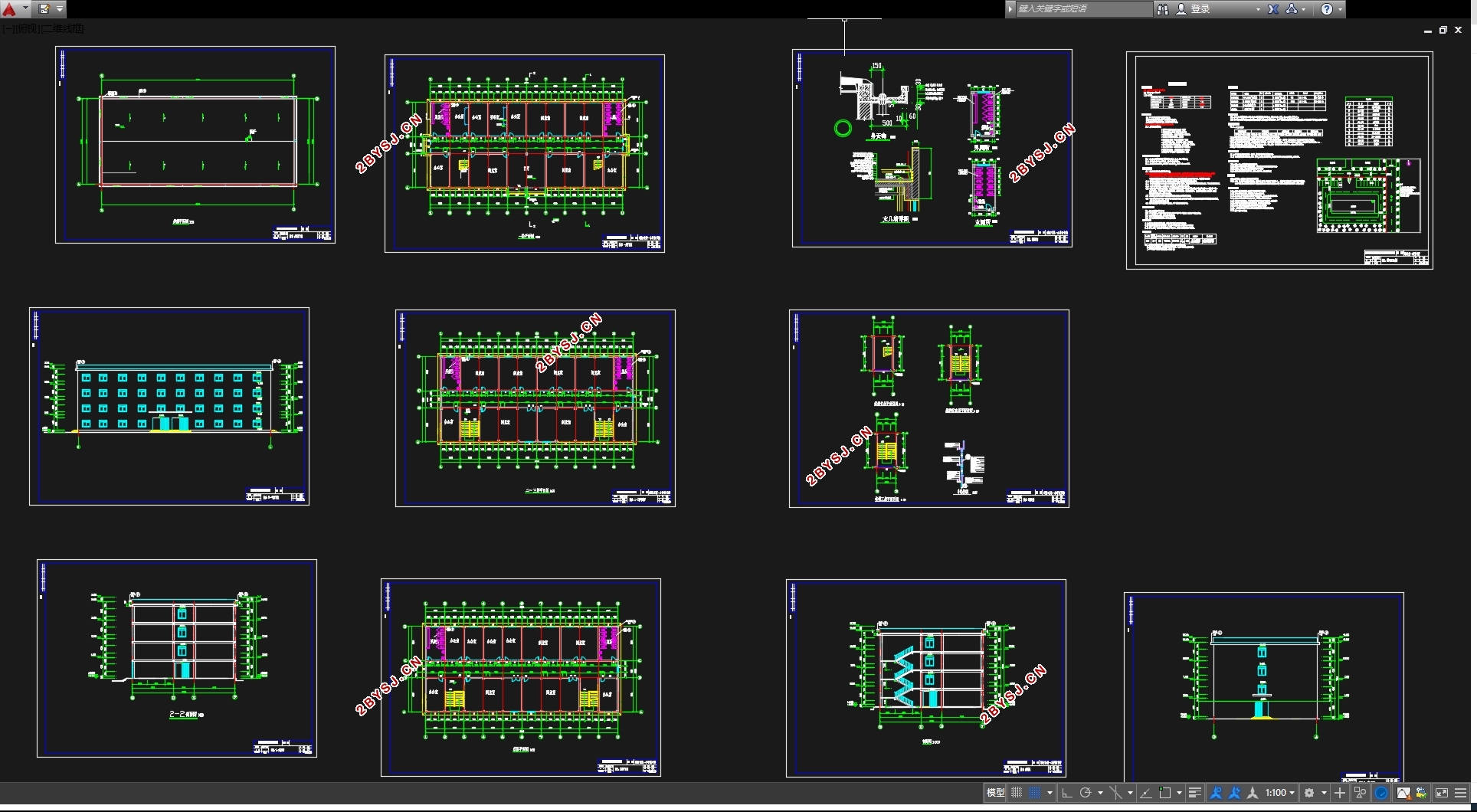Open the AutoCAD application menu logo
Viewport: 1477px width, 812px height.
click(x=9, y=9)
